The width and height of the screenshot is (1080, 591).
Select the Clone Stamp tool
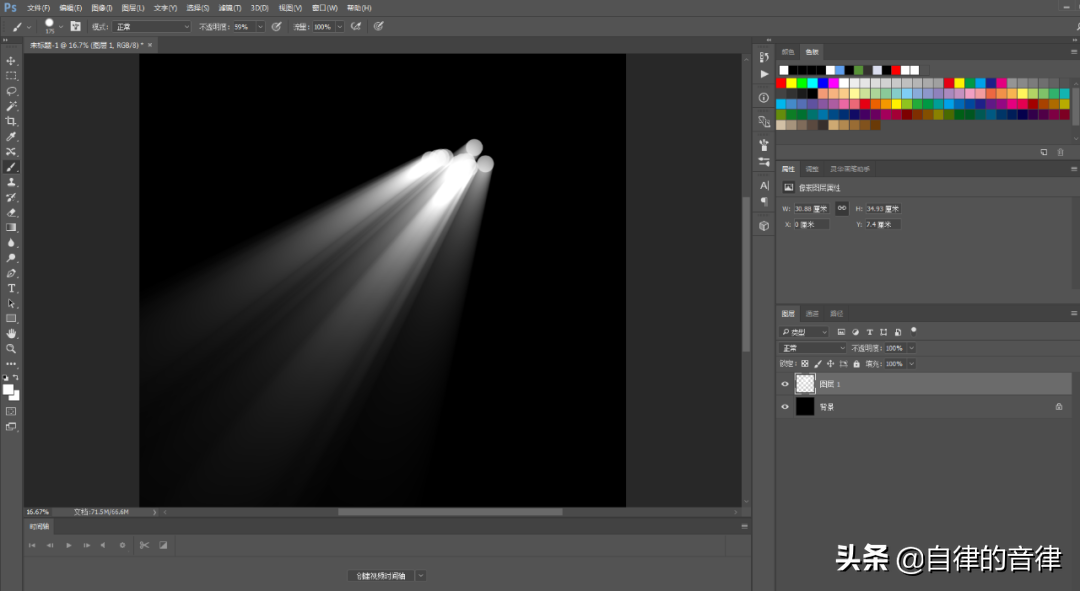(11, 182)
